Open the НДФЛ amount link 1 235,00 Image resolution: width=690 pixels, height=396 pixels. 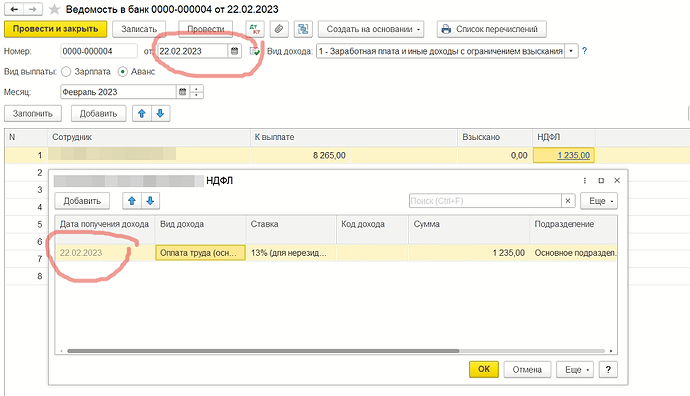[573, 155]
